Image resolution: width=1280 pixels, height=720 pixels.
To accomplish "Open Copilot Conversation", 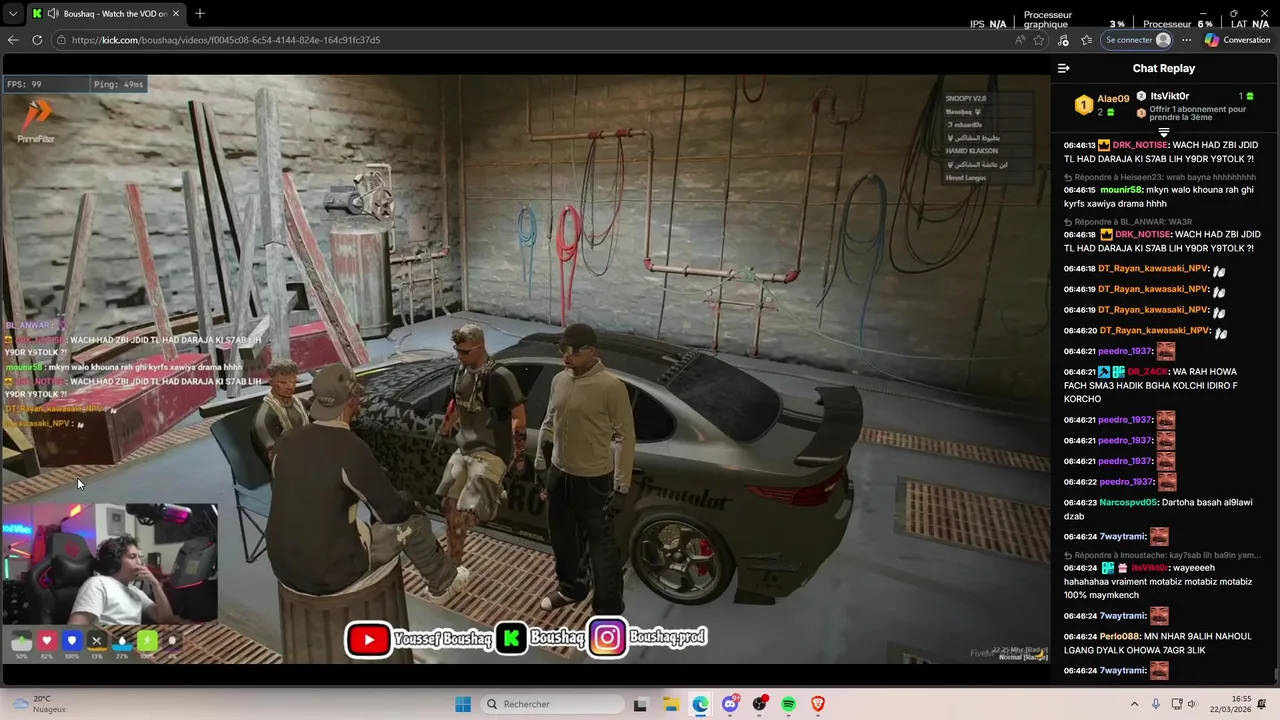I will 1237,40.
